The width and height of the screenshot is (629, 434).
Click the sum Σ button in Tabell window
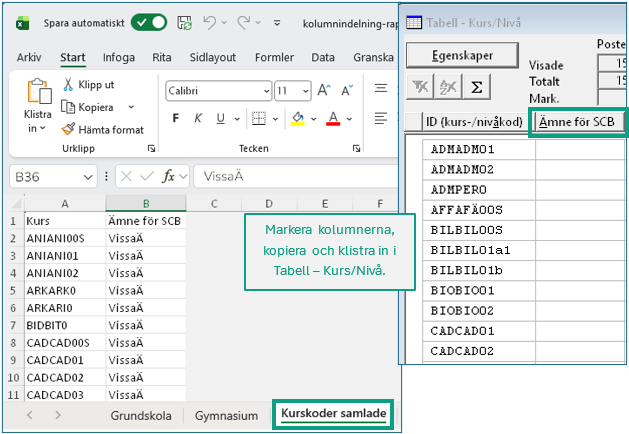(477, 87)
